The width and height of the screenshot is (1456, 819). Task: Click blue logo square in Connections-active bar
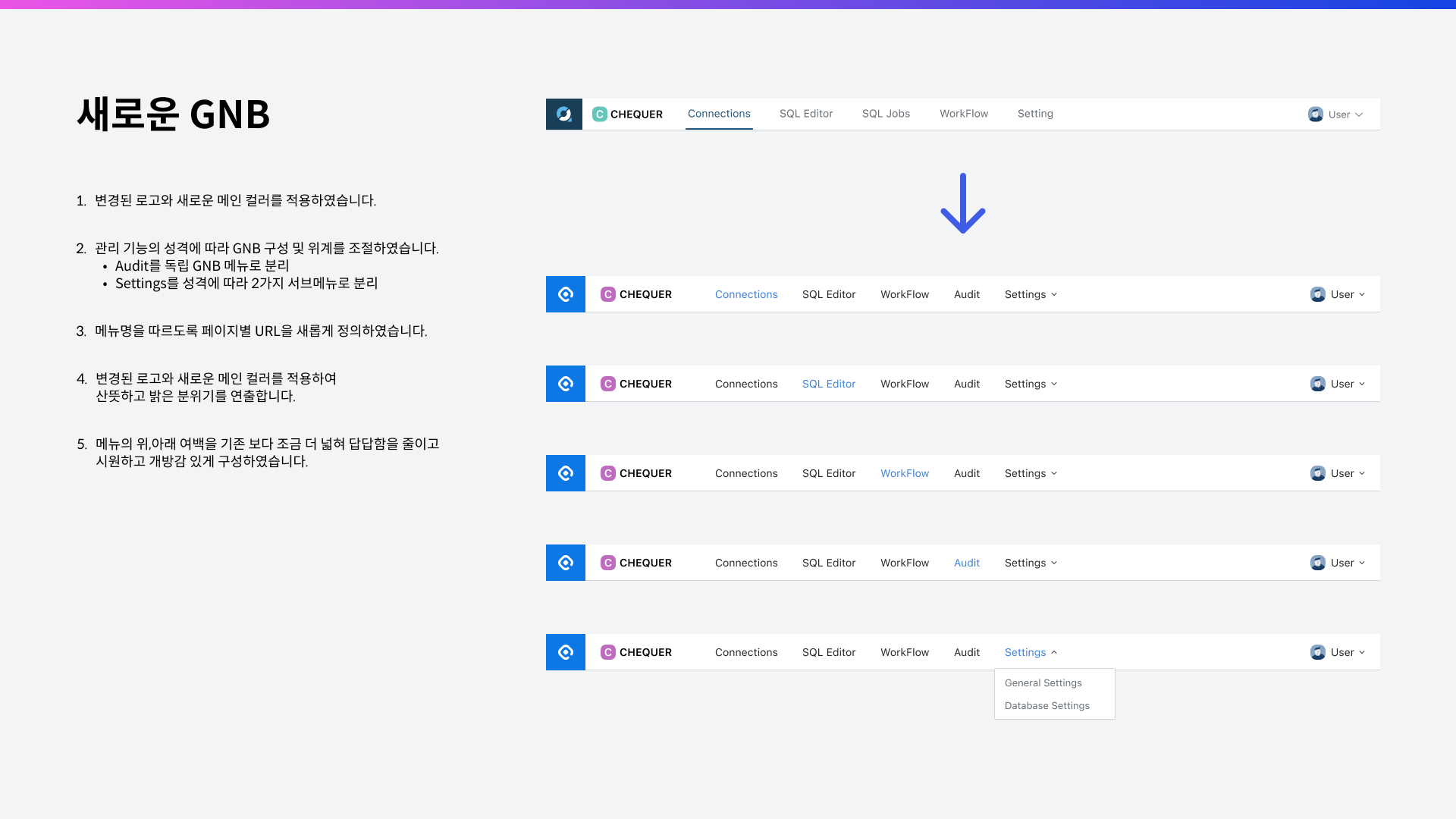click(566, 294)
